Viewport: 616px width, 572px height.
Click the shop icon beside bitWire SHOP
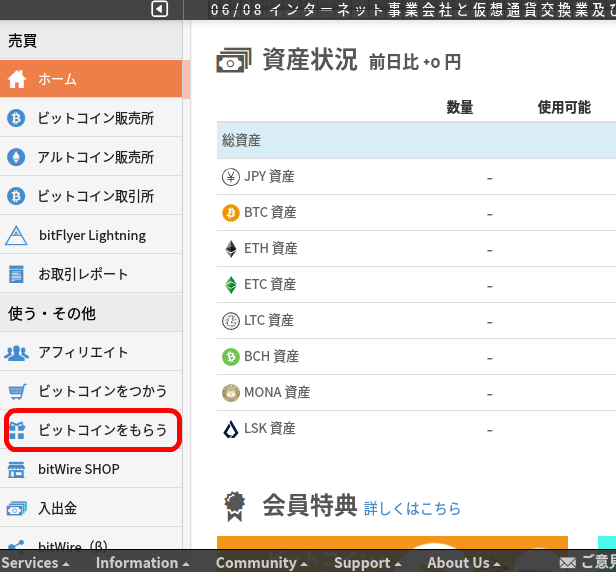(x=16, y=469)
